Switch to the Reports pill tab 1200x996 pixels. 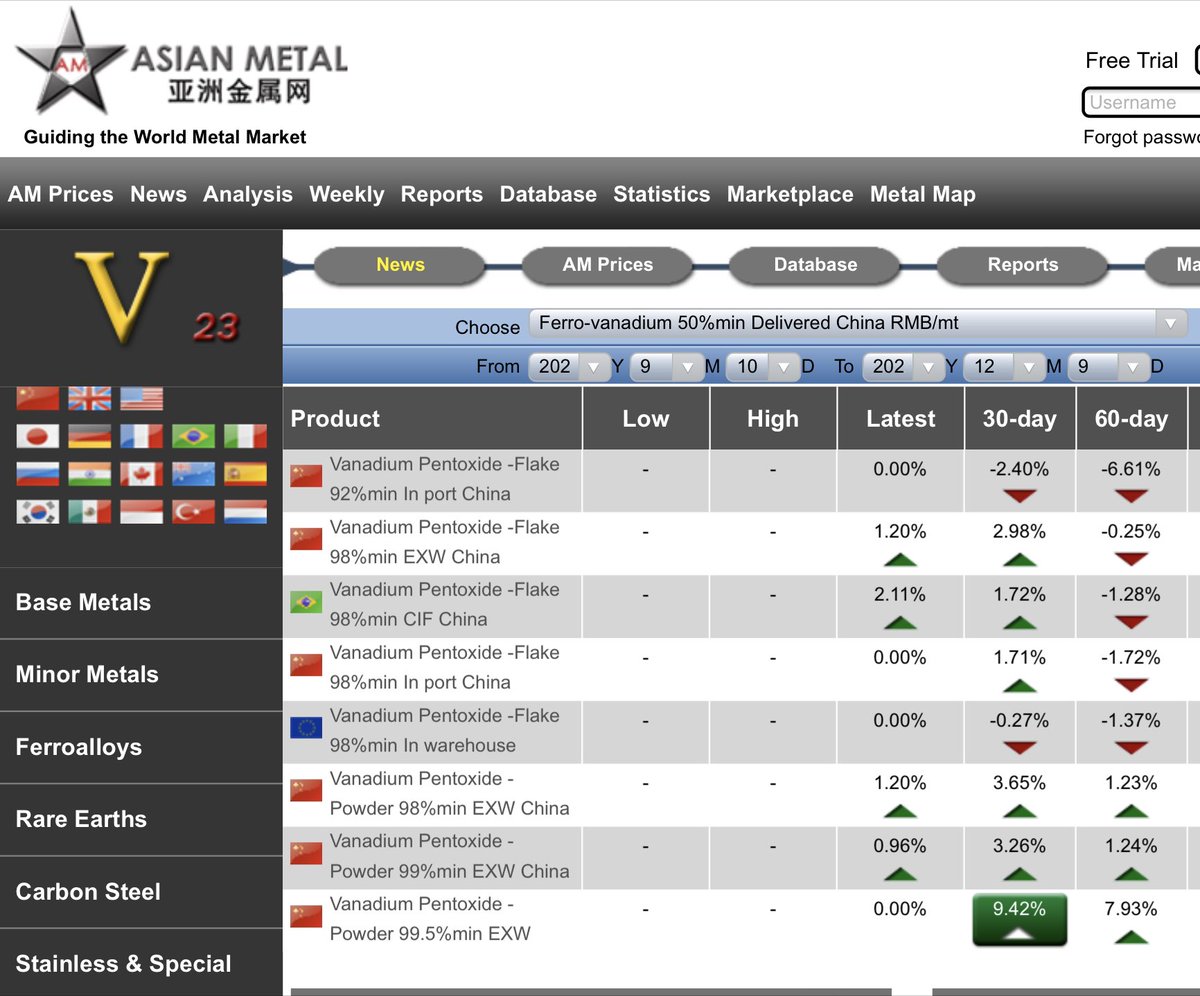point(1022,265)
